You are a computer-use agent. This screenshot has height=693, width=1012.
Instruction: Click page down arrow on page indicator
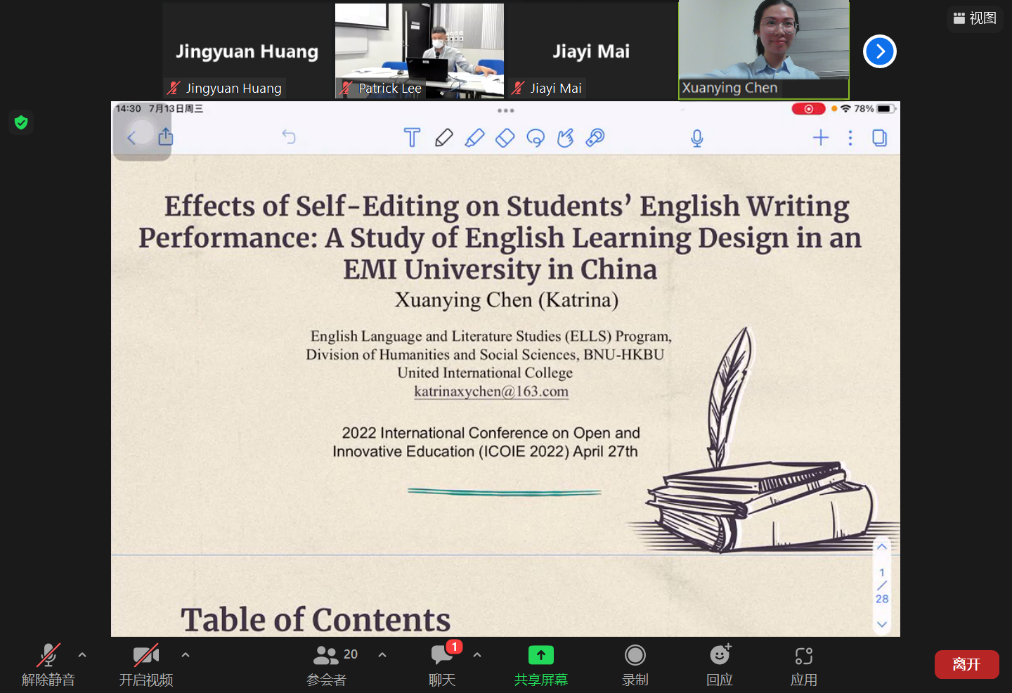[x=881, y=624]
